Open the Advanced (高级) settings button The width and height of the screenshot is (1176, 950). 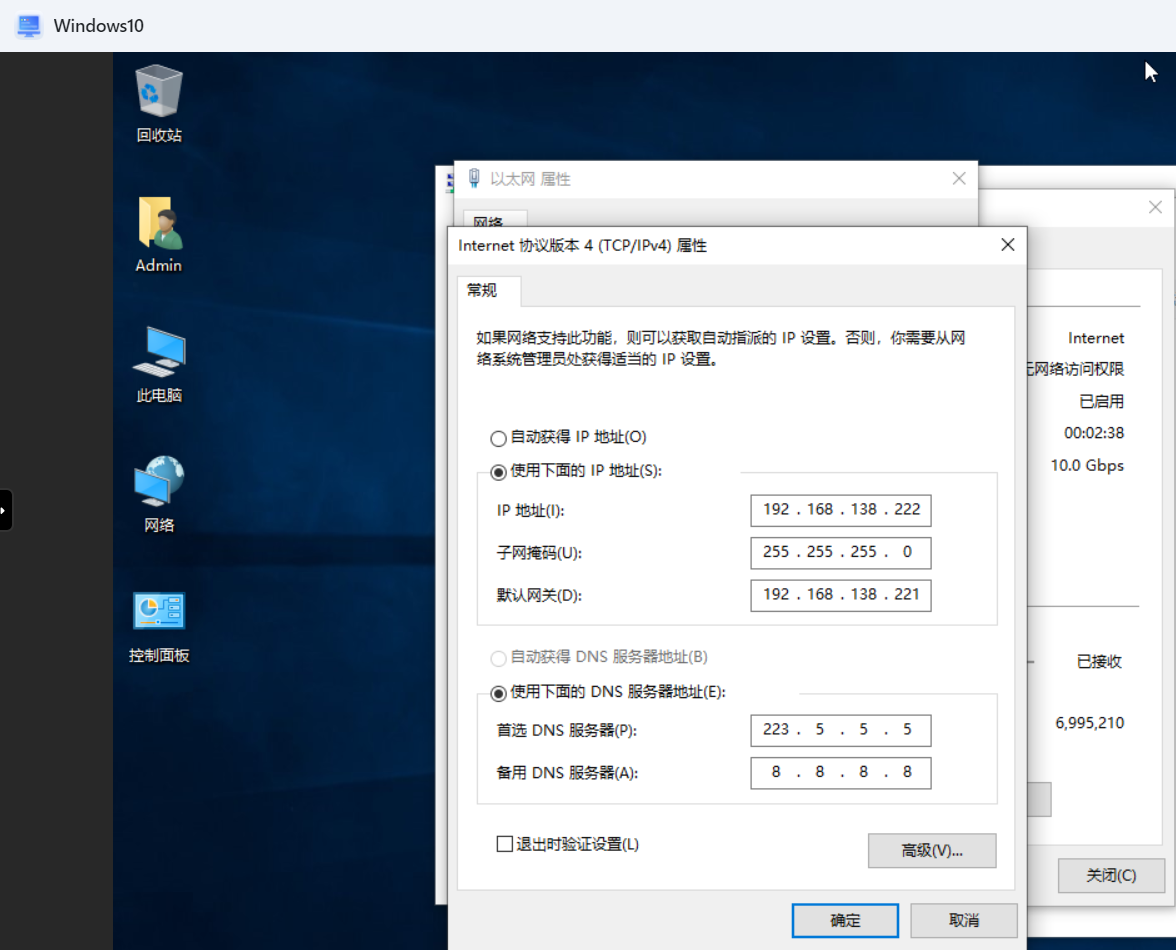click(x=931, y=850)
